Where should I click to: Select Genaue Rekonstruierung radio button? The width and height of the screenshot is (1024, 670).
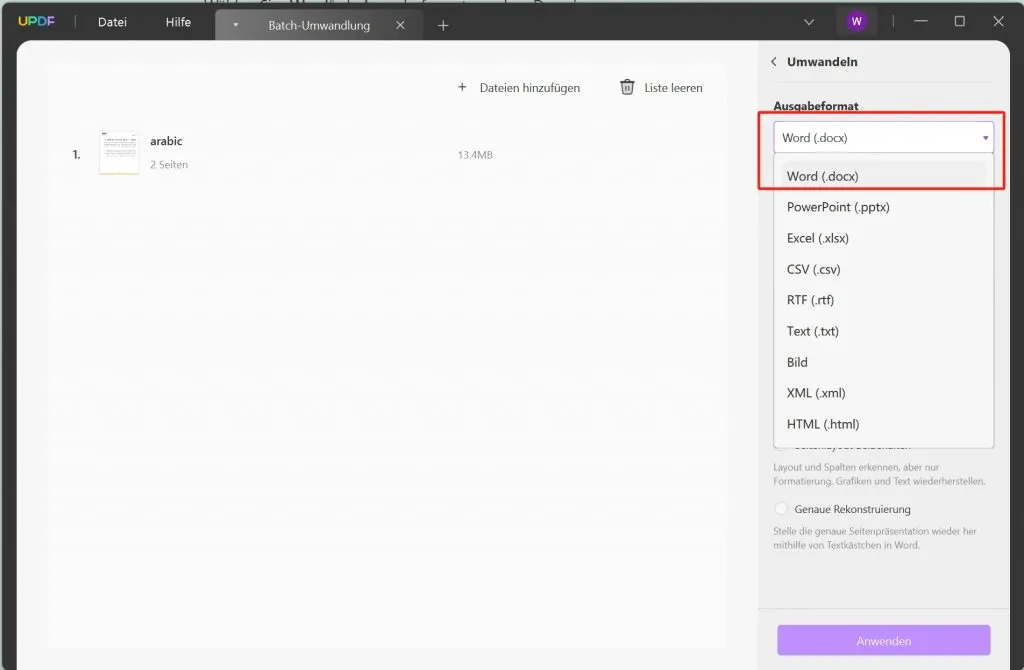[x=781, y=509]
